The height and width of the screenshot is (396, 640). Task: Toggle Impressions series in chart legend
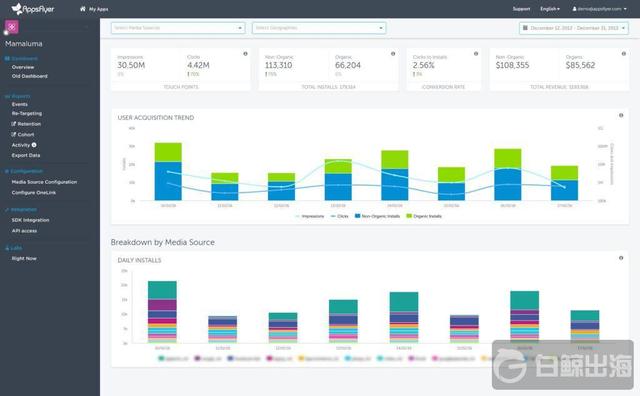[310, 216]
